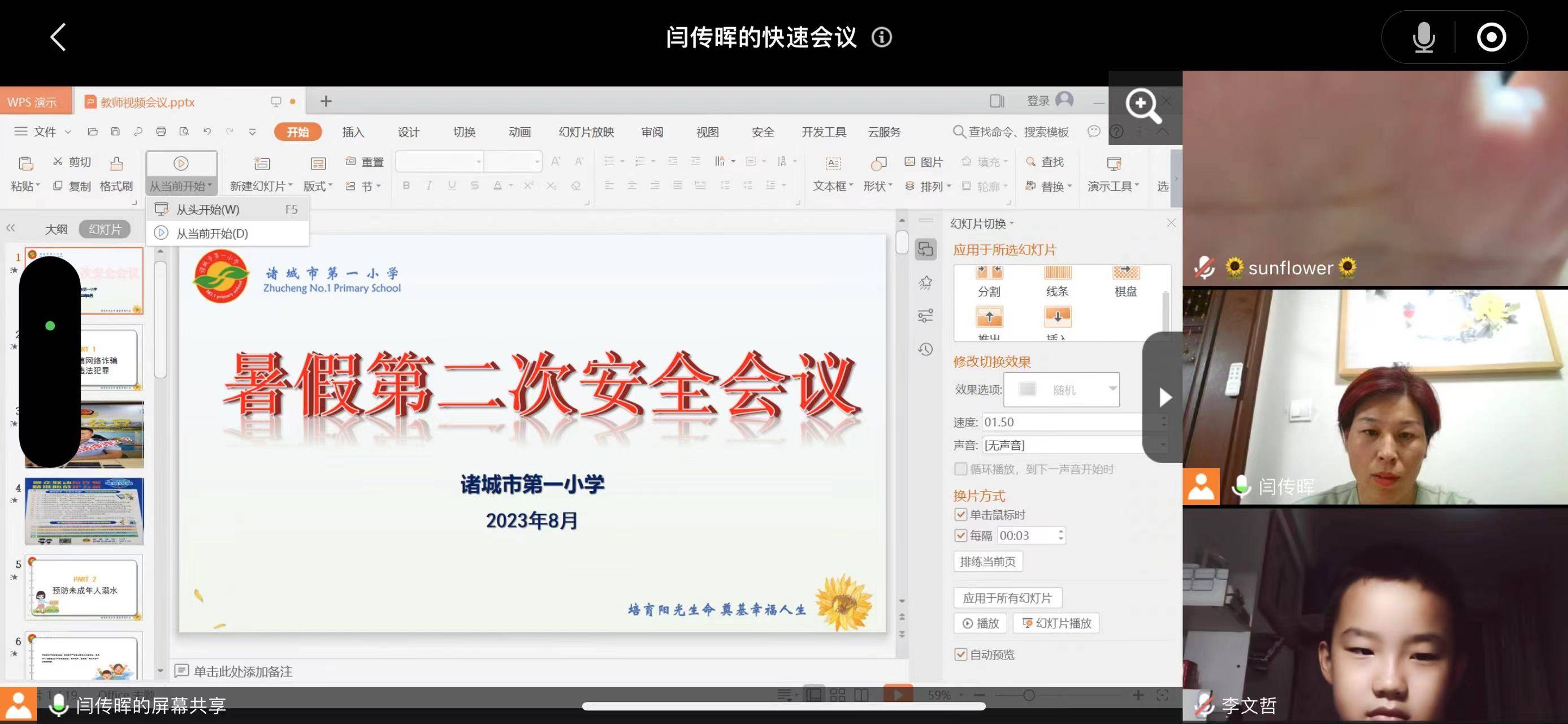Click the open folder icon in quick access bar
Screen dimensions: 1568x724
click(93, 132)
